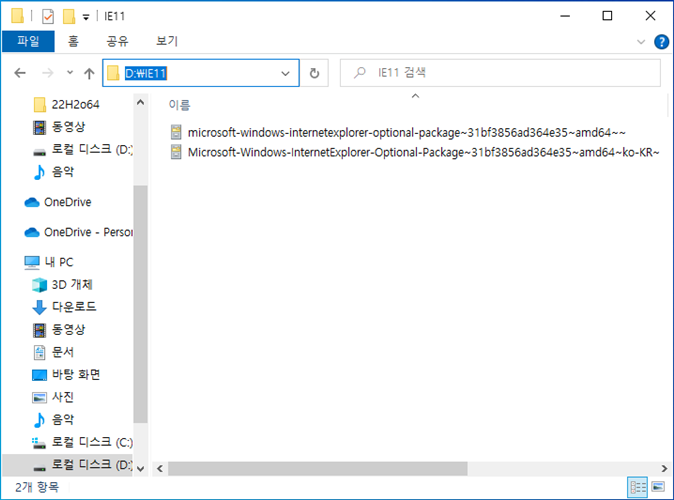Switch to the 공유 ribbon tab

tap(117, 41)
